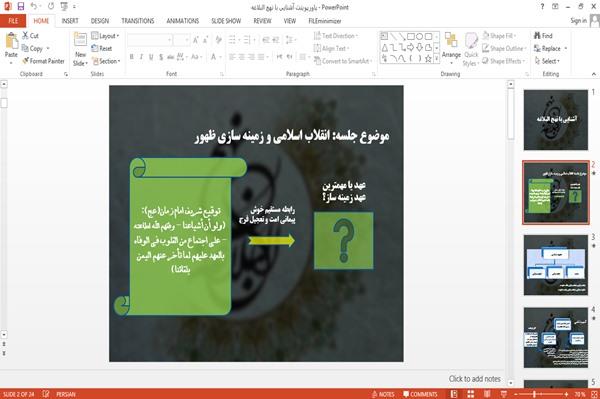
Task: Switch to Slide Sorter view in status bar
Action: [x=471, y=394]
